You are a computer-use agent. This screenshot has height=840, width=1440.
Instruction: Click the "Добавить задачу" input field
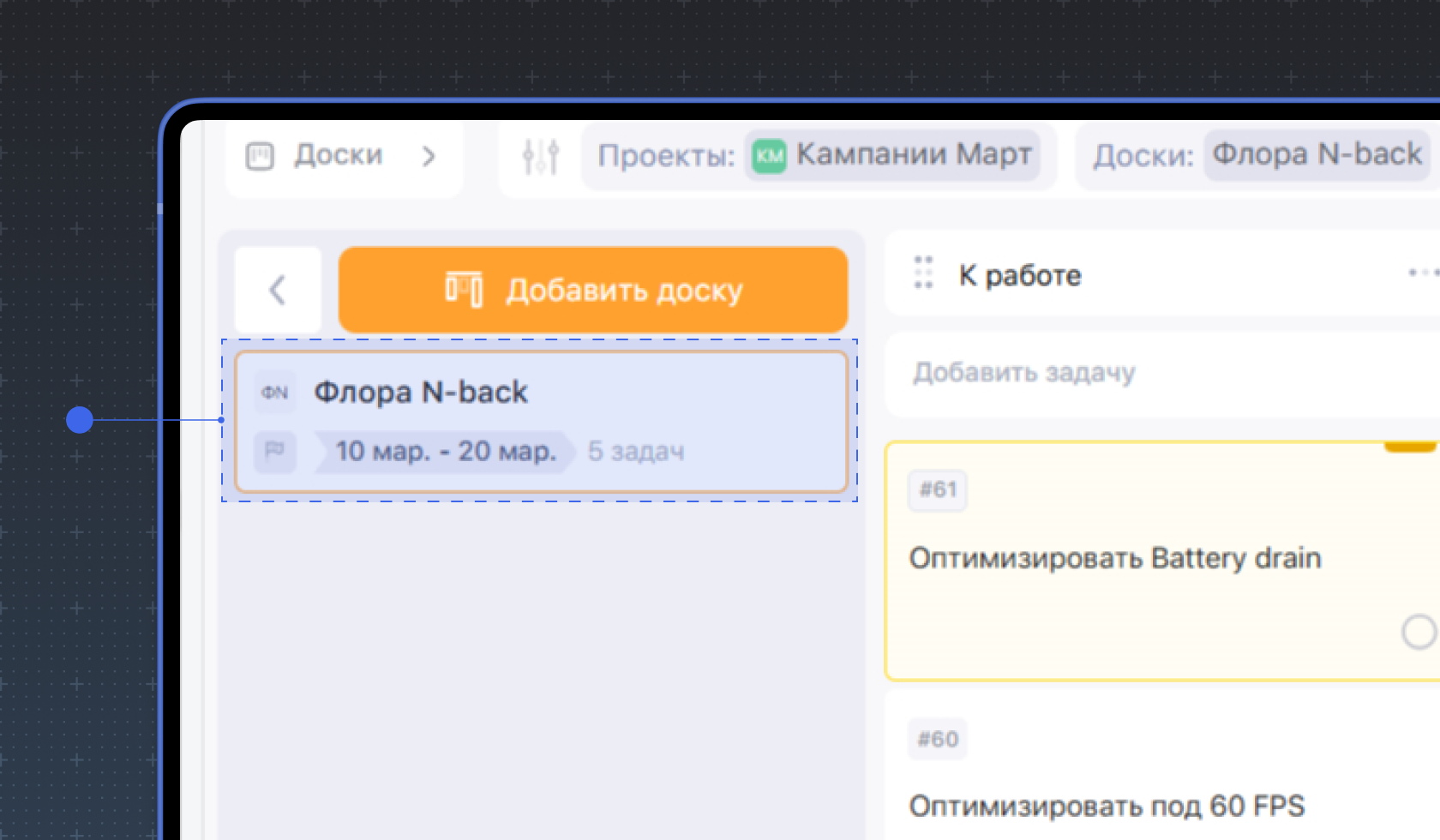[x=1024, y=372]
